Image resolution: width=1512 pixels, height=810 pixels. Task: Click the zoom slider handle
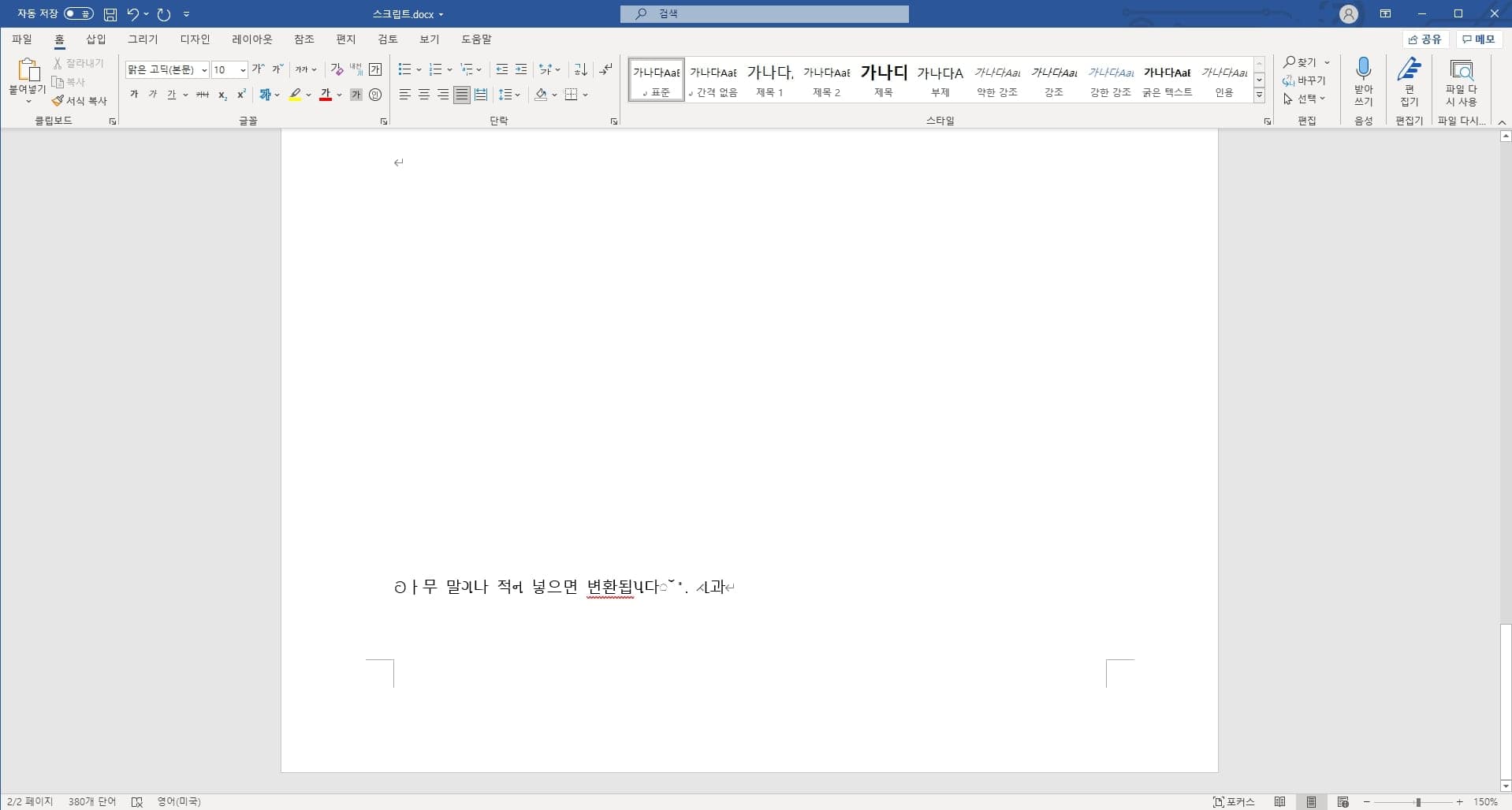1417,802
